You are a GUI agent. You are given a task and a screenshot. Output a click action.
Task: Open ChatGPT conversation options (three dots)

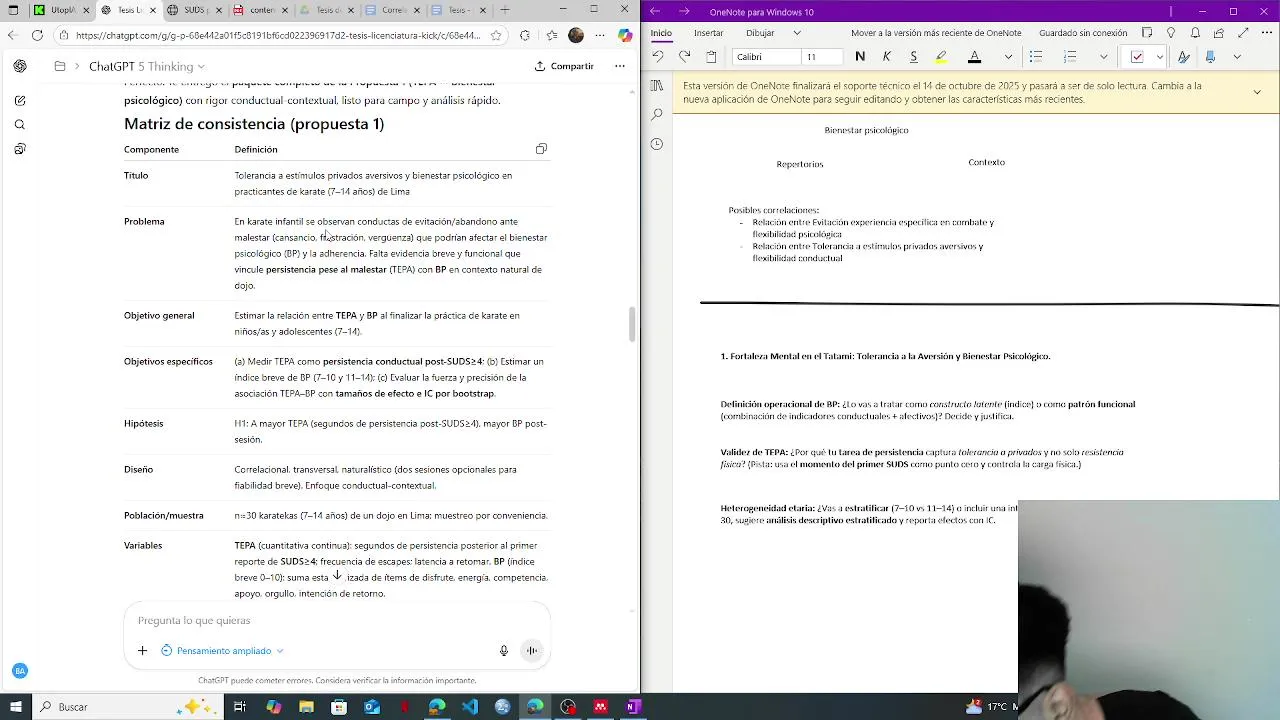click(620, 66)
